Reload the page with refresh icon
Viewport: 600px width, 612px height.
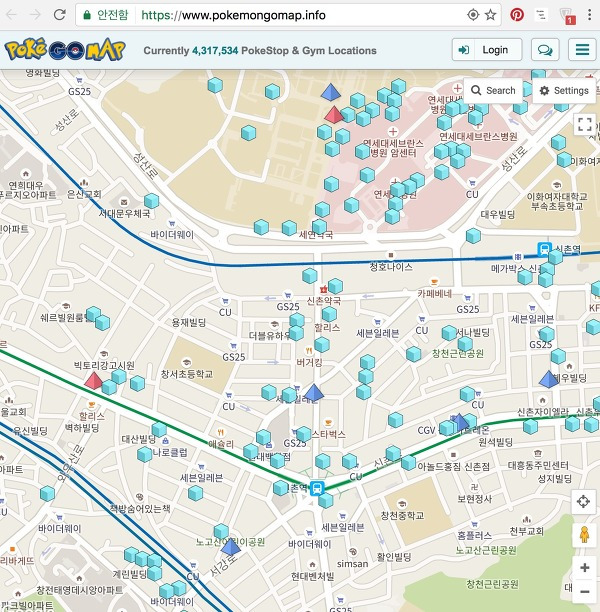click(60, 15)
